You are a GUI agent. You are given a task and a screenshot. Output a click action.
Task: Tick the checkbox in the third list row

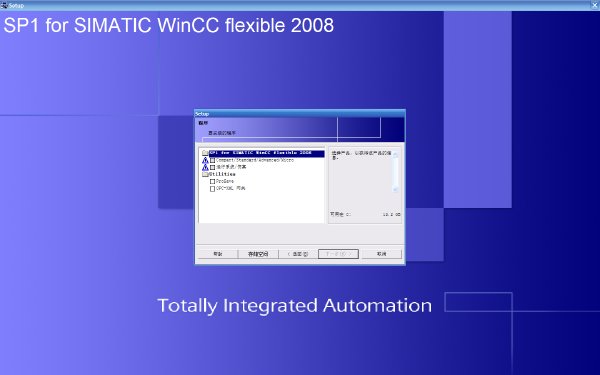pyautogui.click(x=212, y=168)
